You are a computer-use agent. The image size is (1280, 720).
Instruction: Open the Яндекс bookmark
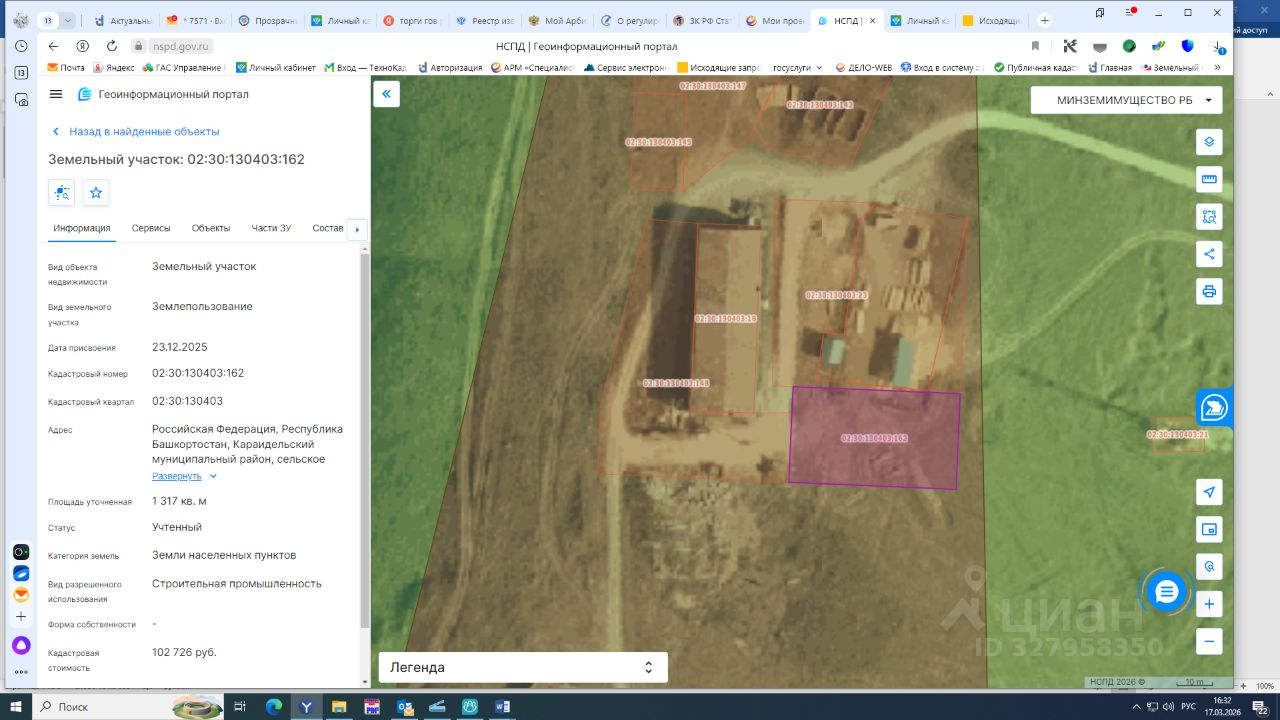[x=114, y=68]
